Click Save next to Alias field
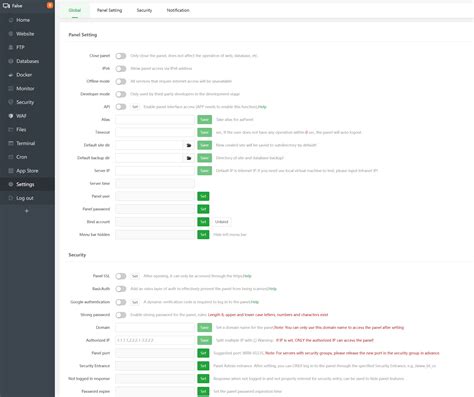This screenshot has width=474, height=397. (204, 120)
